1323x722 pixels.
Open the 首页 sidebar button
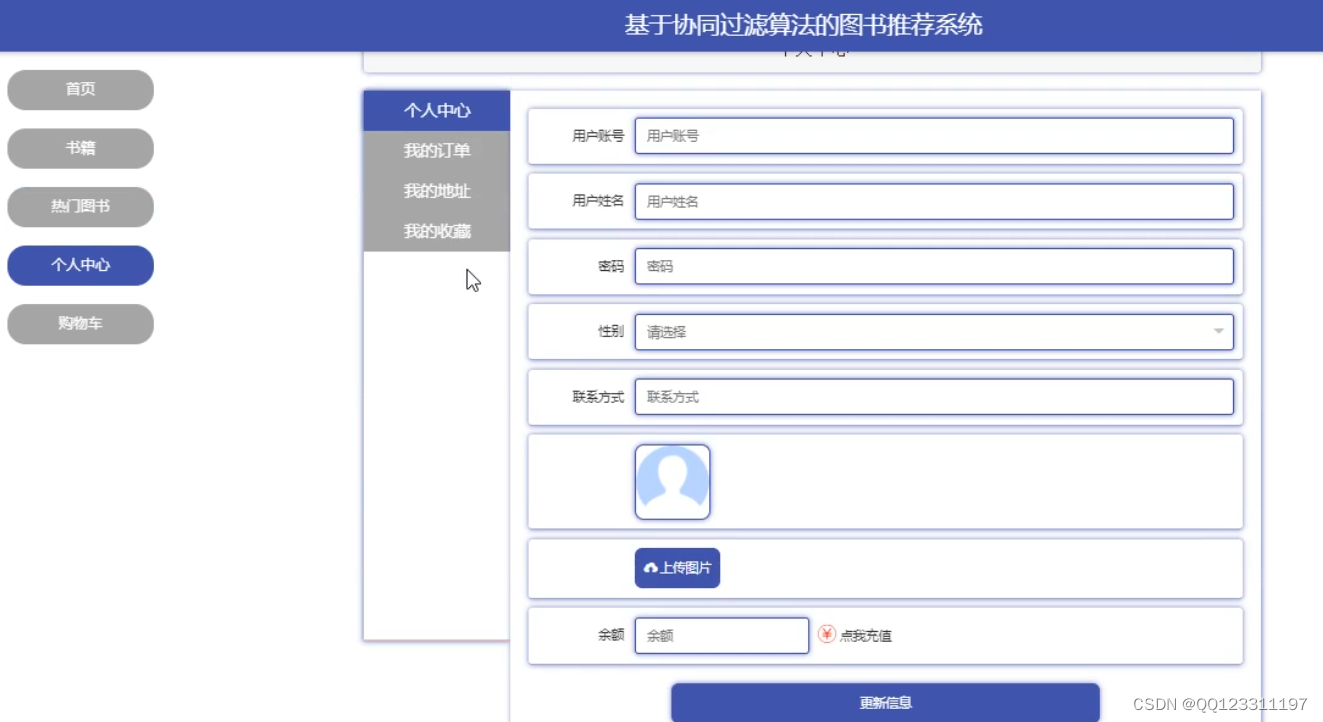point(80,90)
